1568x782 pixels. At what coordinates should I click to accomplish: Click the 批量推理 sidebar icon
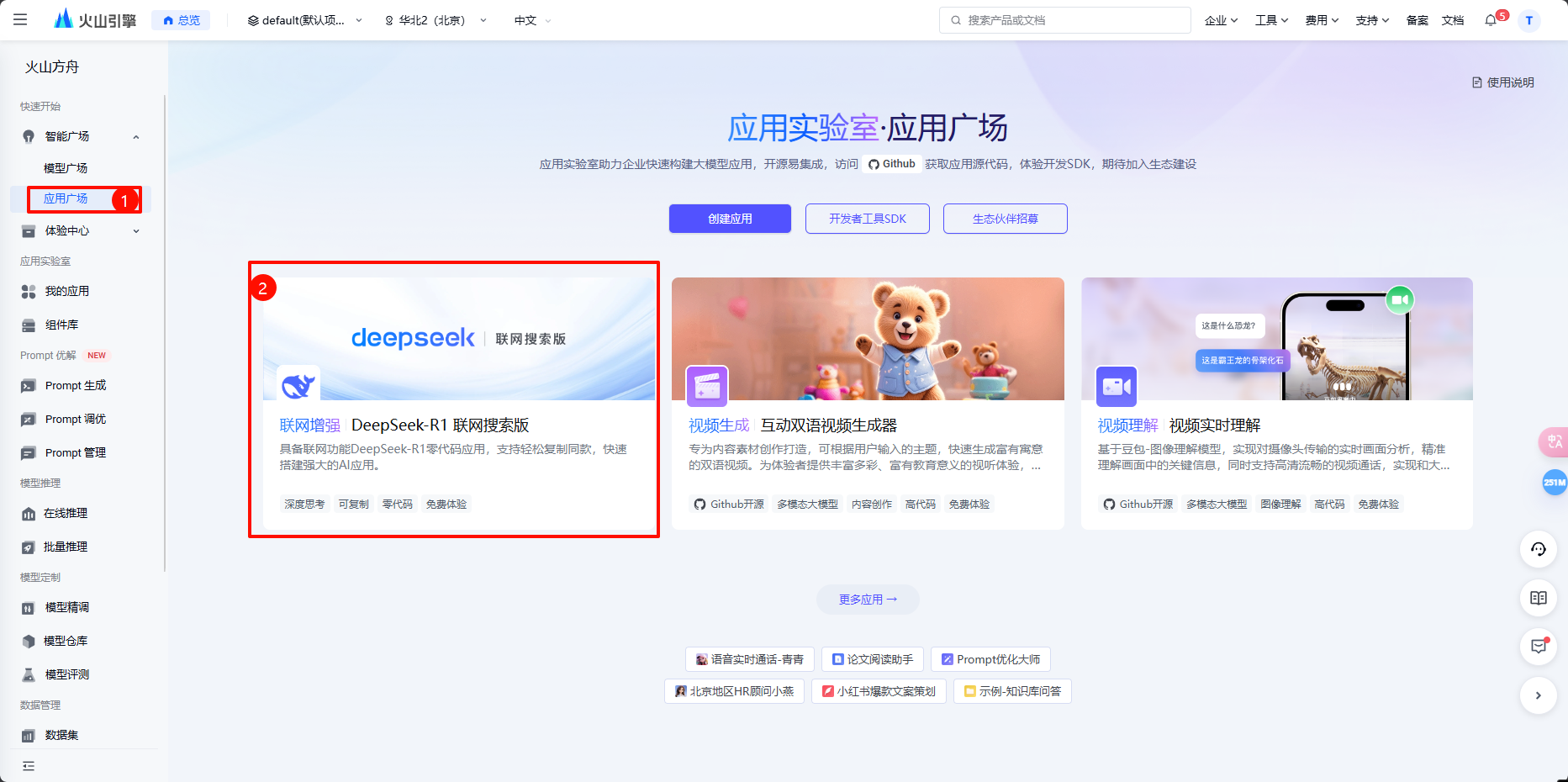(29, 547)
